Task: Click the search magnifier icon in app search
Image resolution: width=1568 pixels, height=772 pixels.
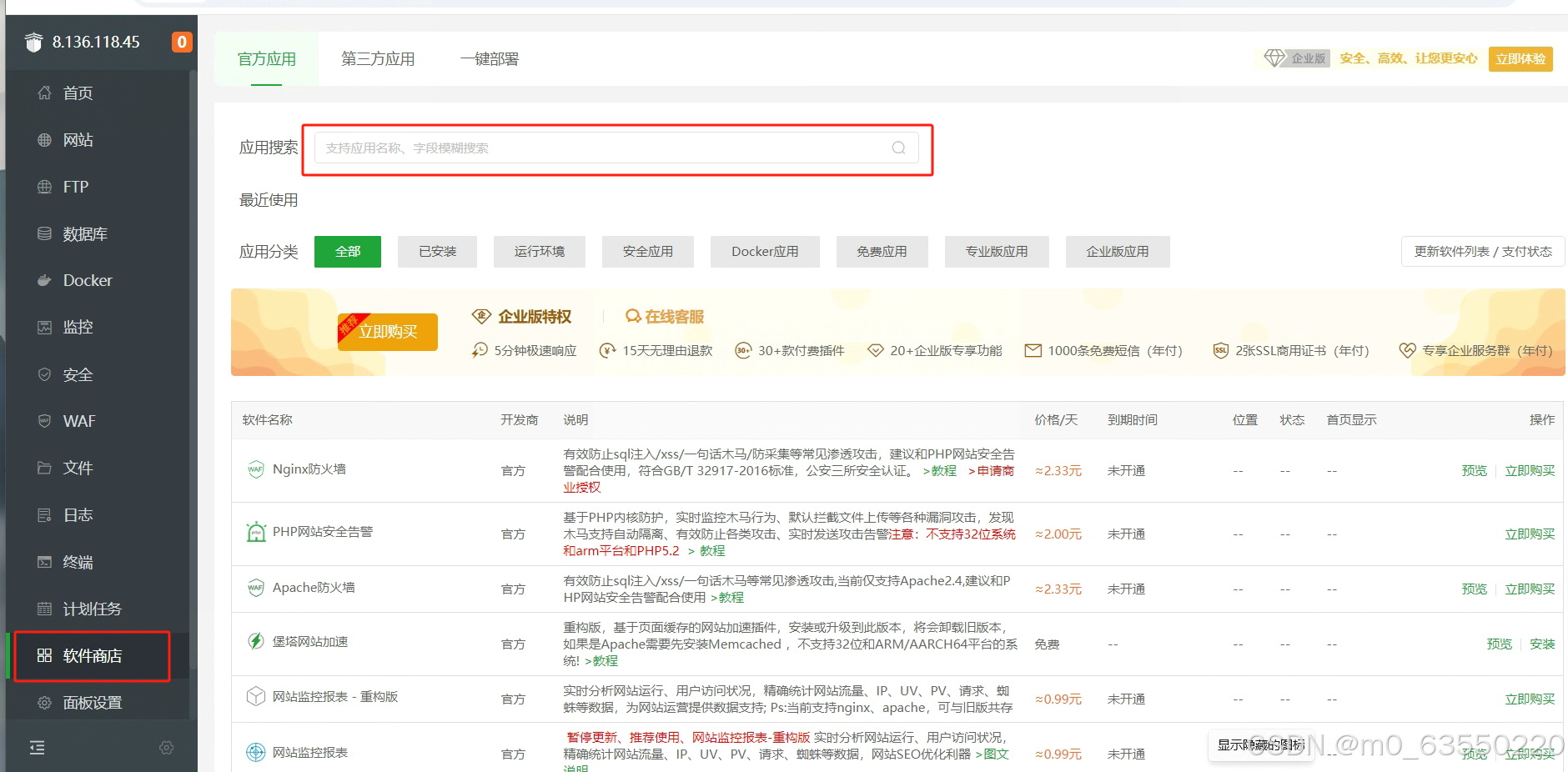Action: coord(898,148)
